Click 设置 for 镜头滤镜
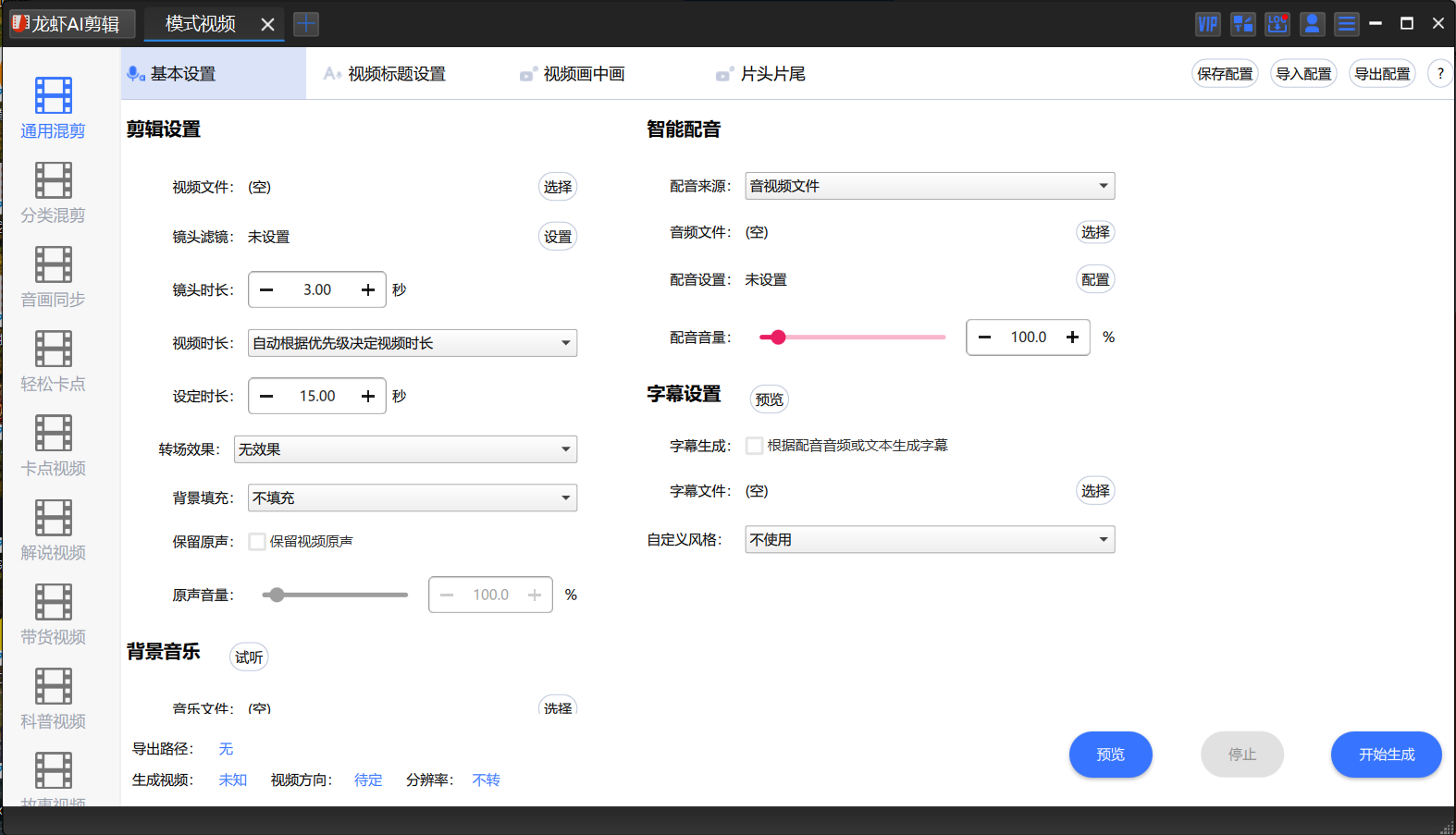Viewport: 1456px width, 835px height. tap(558, 237)
